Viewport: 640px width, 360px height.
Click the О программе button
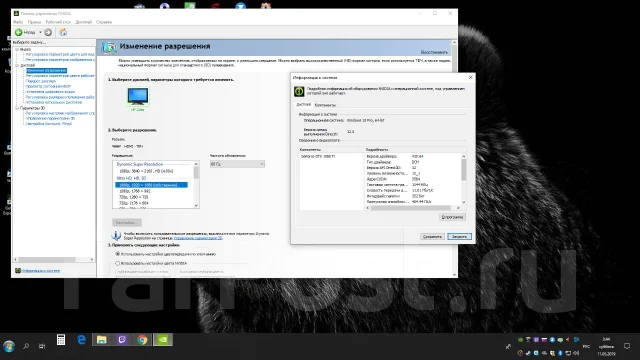pyautogui.click(x=453, y=217)
